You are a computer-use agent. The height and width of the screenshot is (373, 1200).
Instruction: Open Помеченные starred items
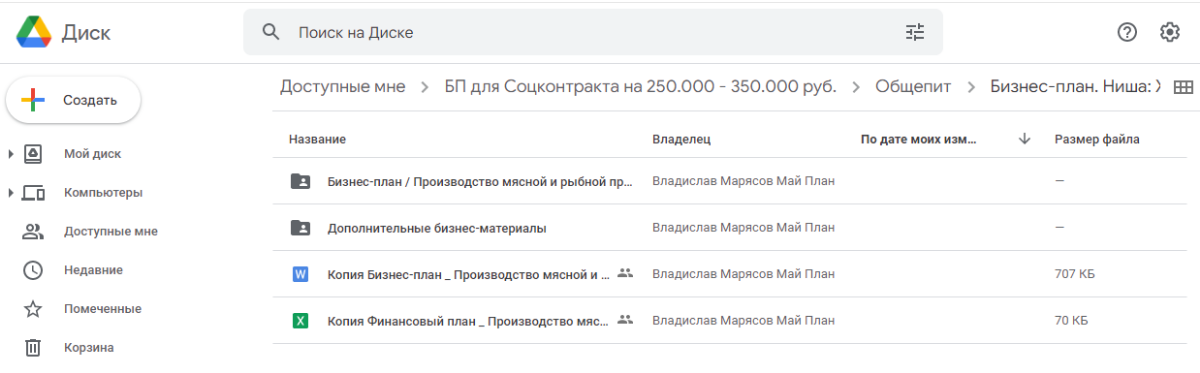[102, 309]
